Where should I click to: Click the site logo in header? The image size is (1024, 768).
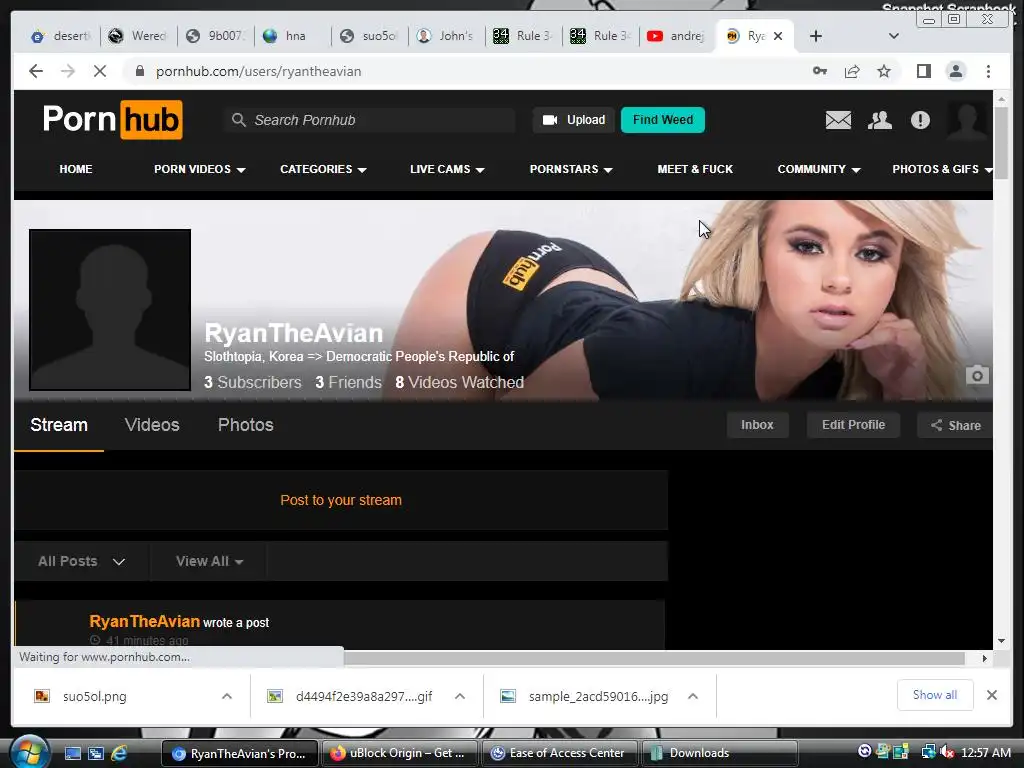[112, 120]
